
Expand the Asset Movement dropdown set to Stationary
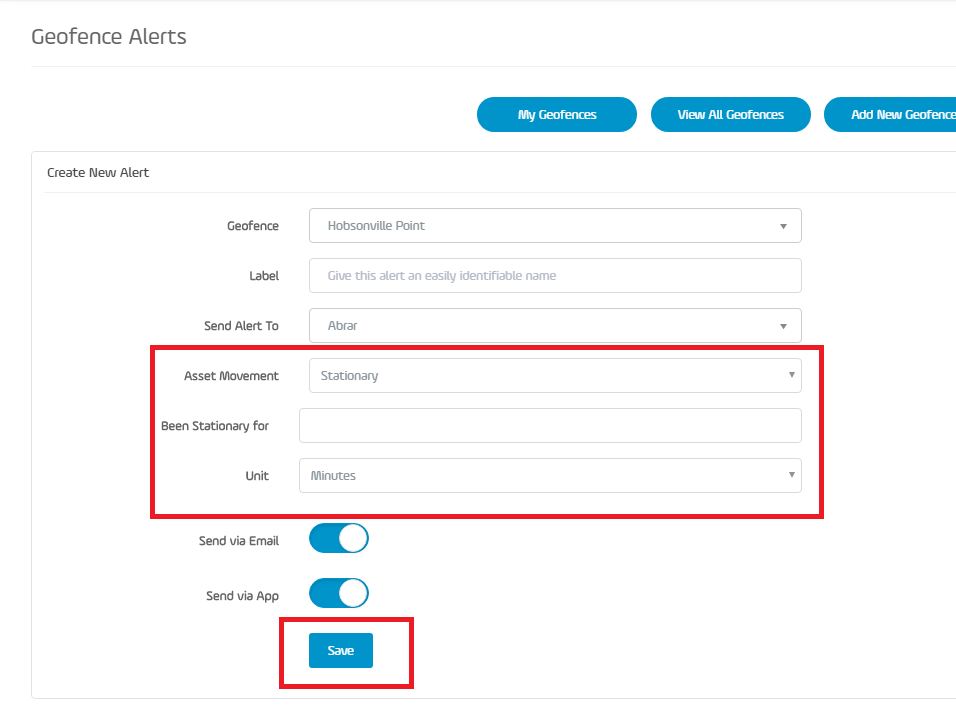point(555,376)
